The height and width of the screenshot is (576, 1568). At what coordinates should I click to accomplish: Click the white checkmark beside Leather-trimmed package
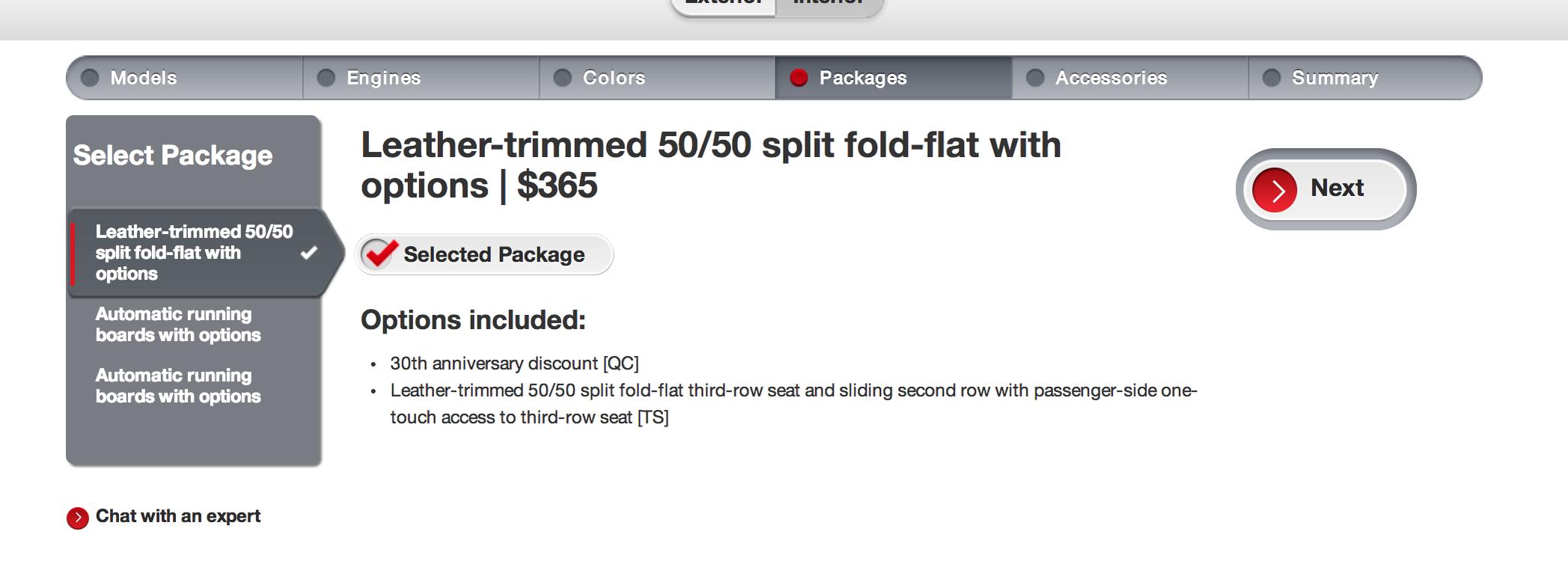309,253
